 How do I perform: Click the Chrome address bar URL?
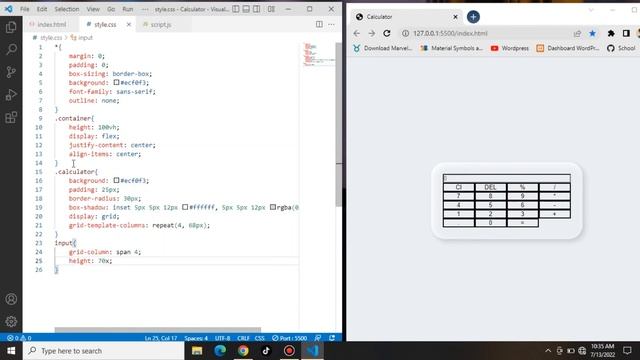(450, 33)
